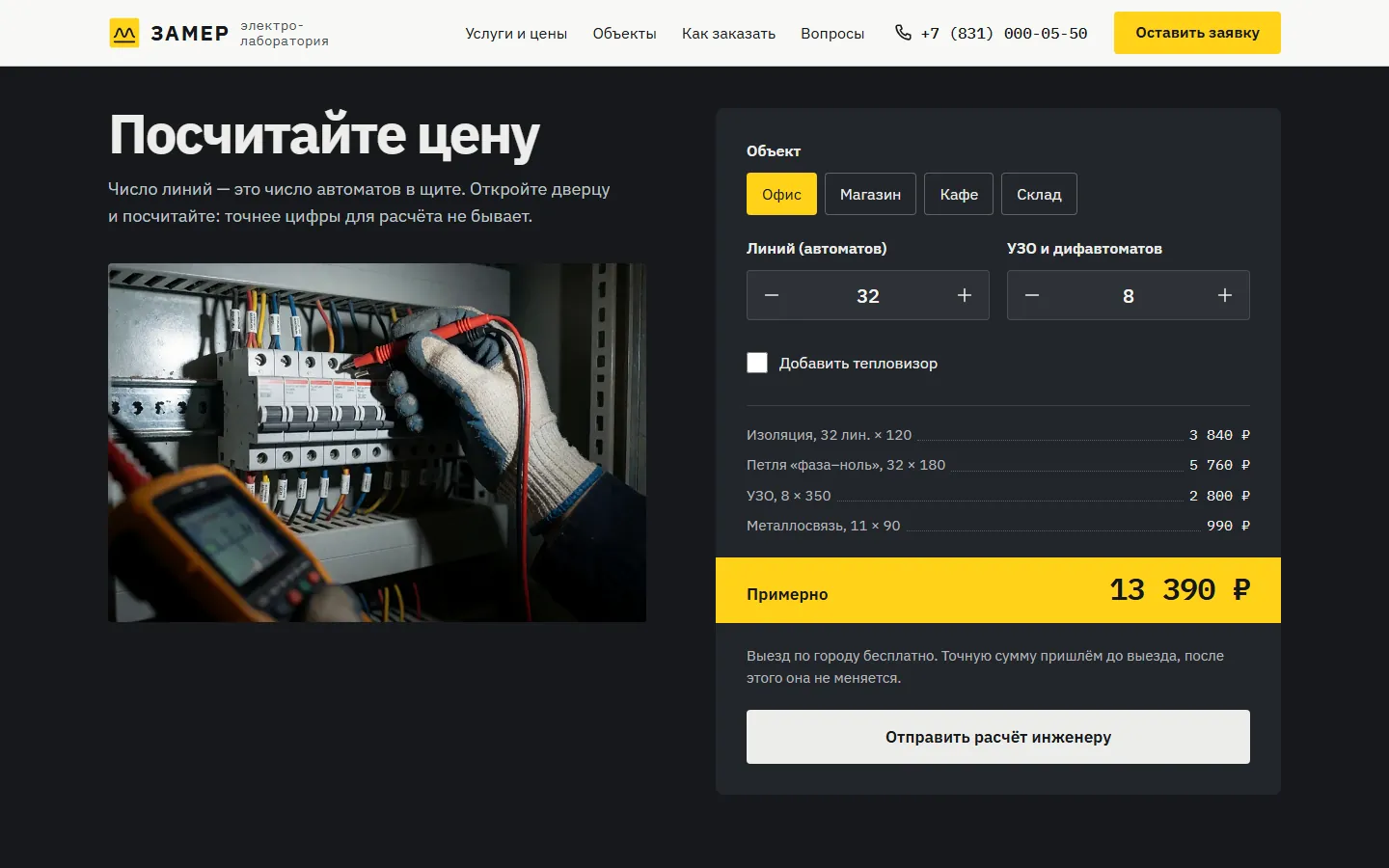The image size is (1389, 868).
Task: Click the Изоляция, 32 лин. × 120 line
Action: tap(998, 435)
